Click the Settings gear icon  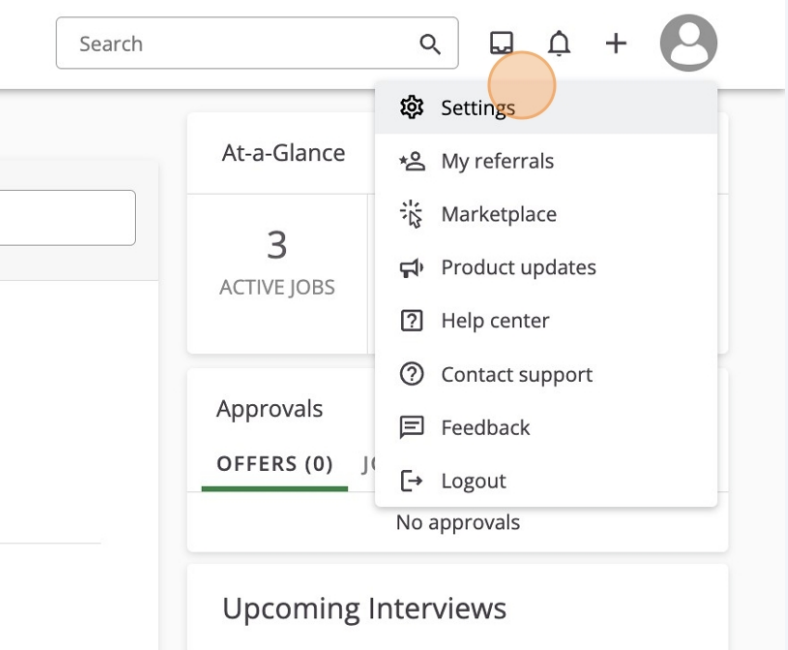click(412, 107)
